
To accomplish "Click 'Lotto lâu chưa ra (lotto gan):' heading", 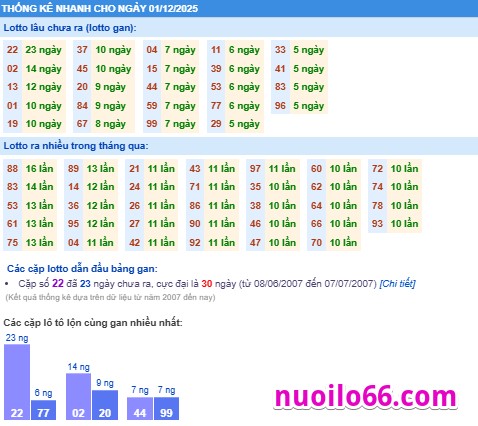I will point(70,28).
